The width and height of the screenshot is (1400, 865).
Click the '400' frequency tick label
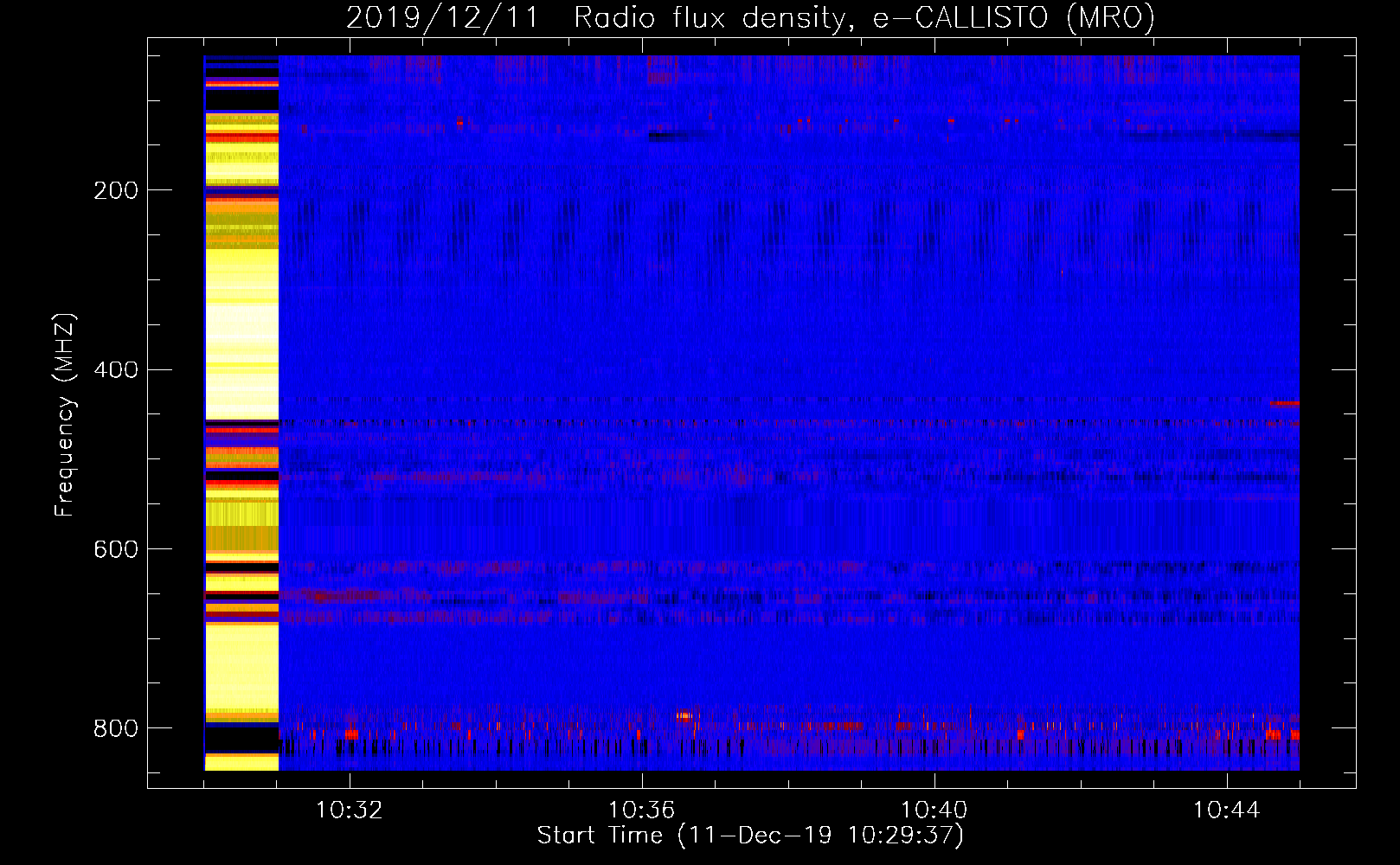click(116, 370)
